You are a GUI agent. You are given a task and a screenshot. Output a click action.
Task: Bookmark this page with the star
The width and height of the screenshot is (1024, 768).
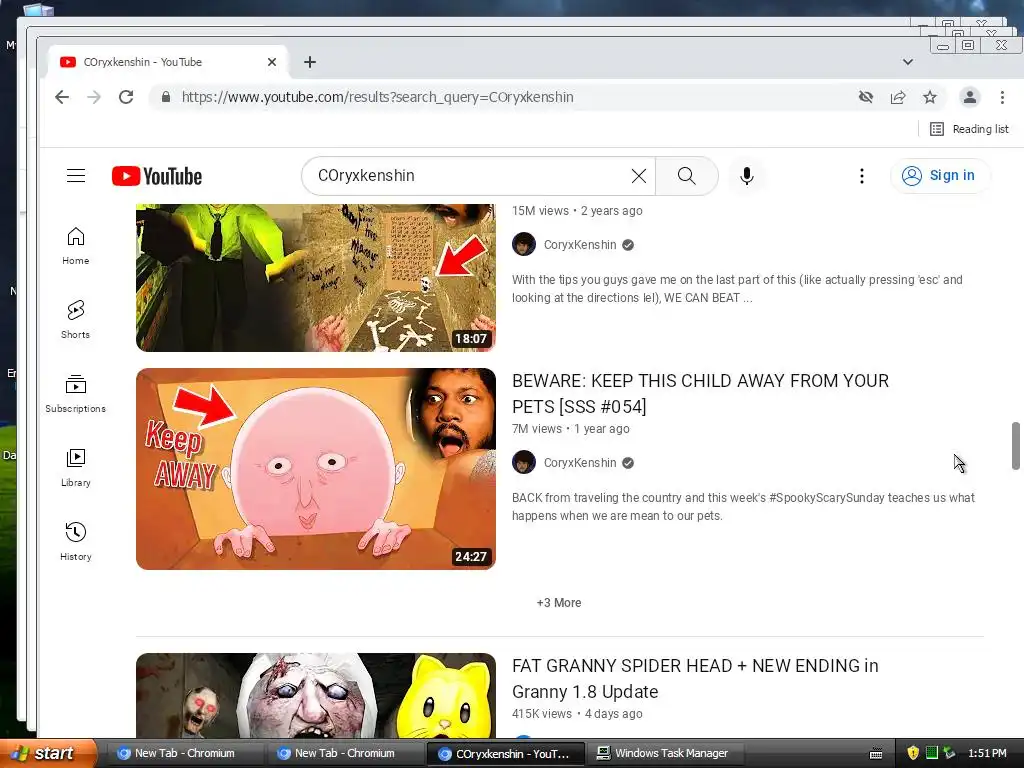[930, 97]
